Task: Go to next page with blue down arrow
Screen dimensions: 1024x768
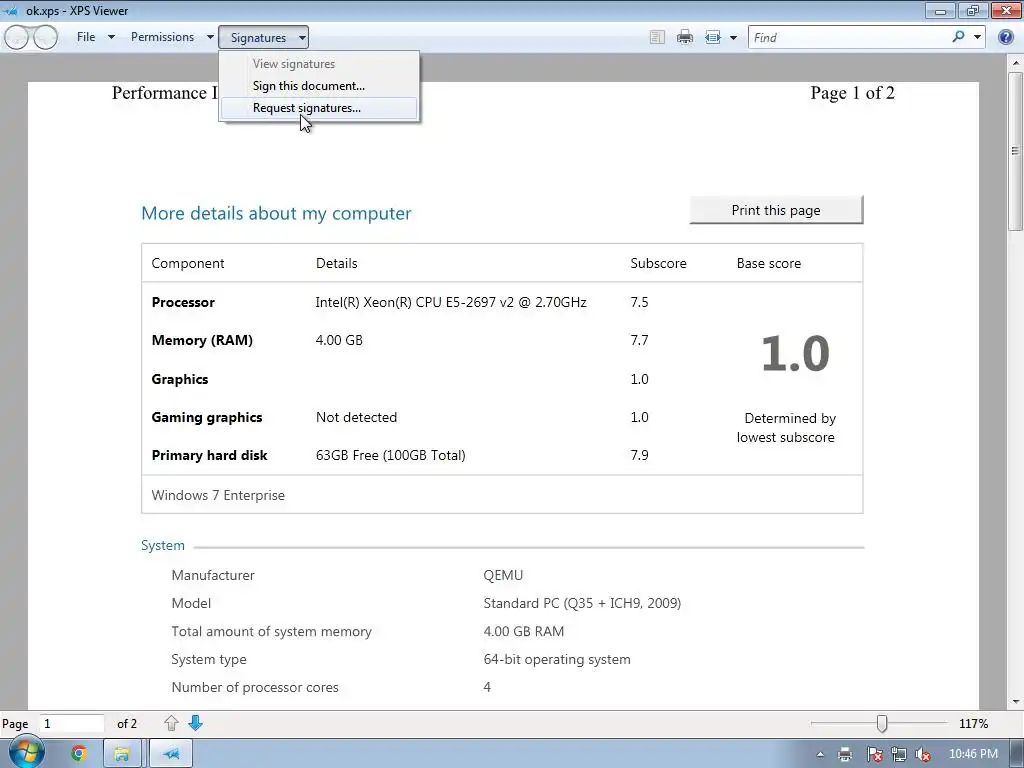Action: [195, 723]
